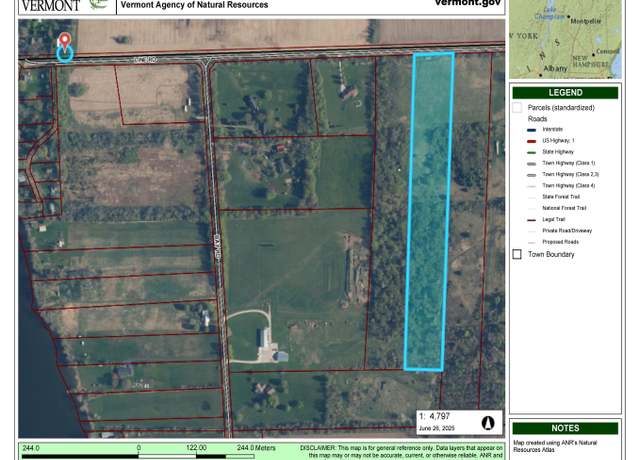Click the State Forest Trail legend label
The width and height of the screenshot is (640, 460).
tap(561, 197)
